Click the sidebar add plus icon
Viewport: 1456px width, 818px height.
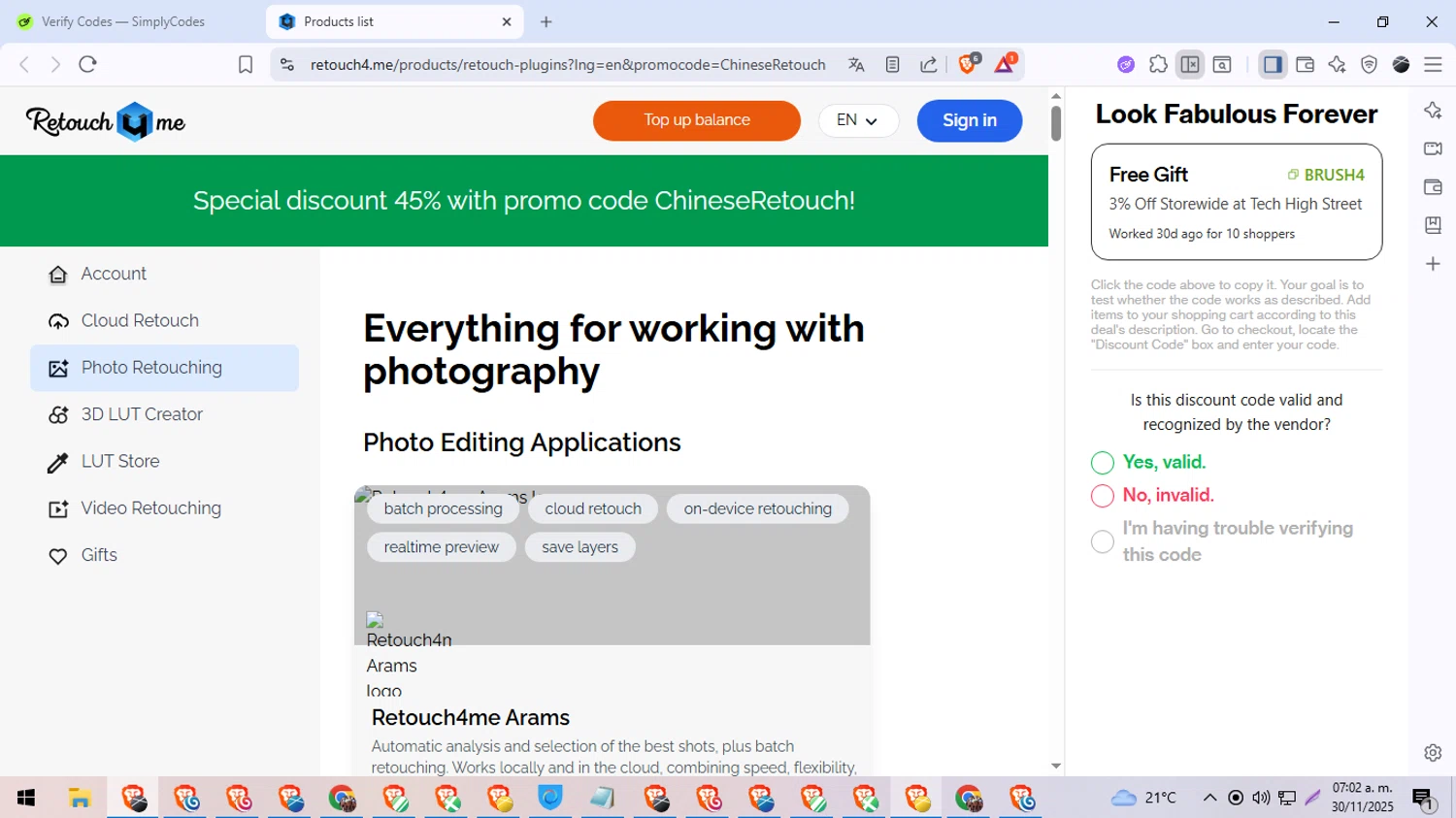click(1433, 263)
